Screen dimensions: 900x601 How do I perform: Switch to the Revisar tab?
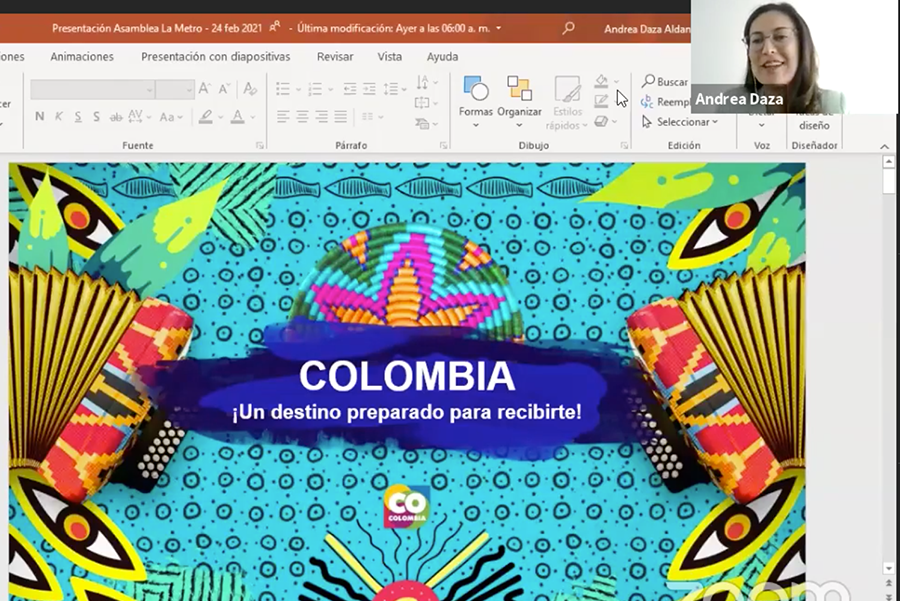[x=335, y=57]
